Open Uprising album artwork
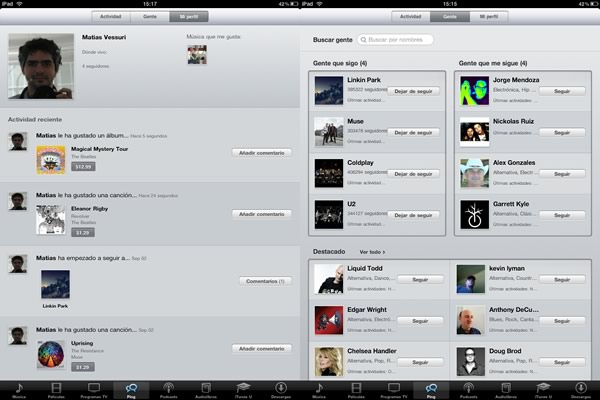This screenshot has height=400, width=600. click(x=51, y=354)
